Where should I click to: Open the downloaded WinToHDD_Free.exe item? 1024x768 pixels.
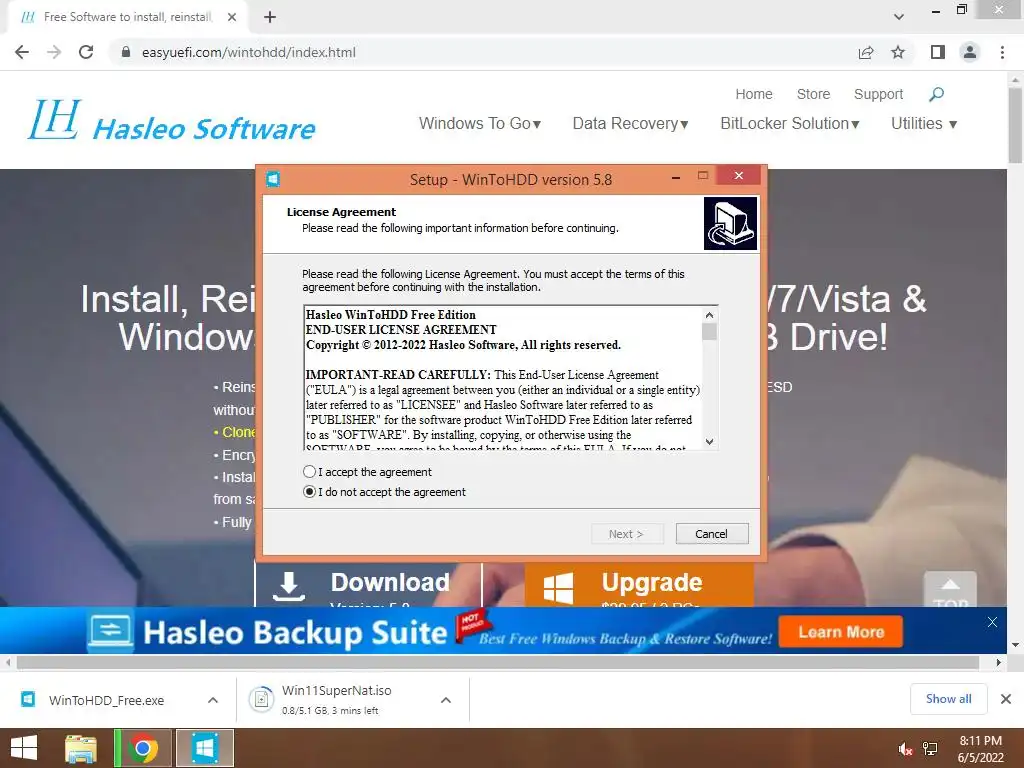tap(106, 700)
